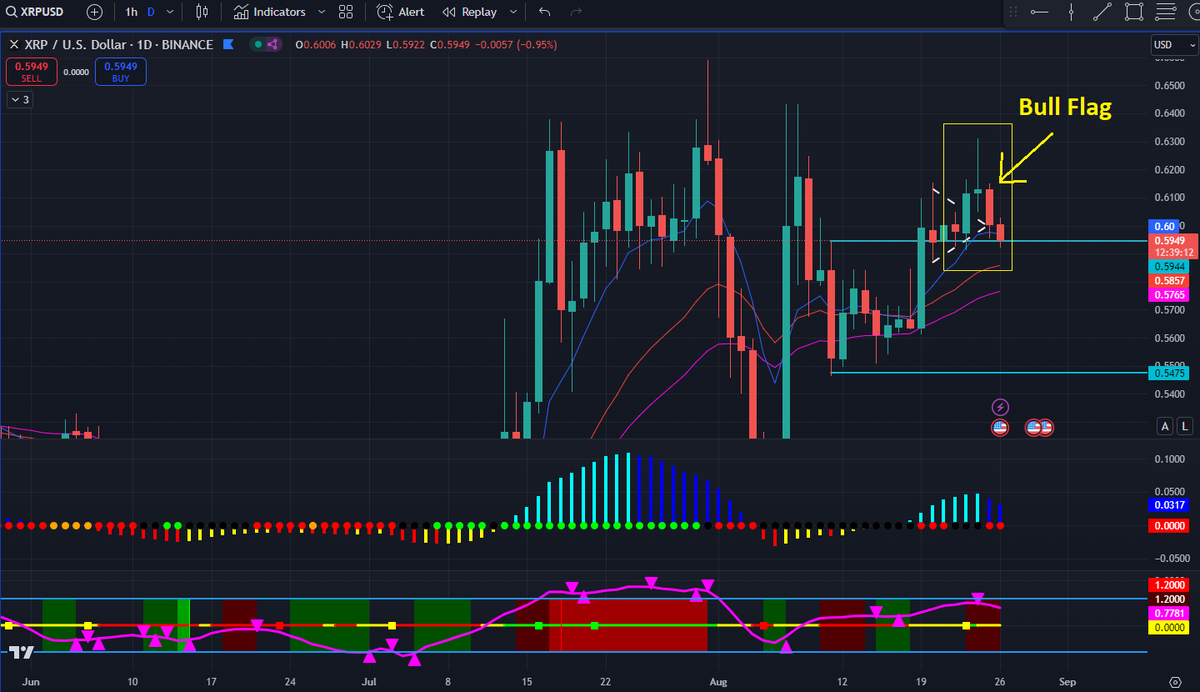Grab the drawing favorites toolbar drag handle
Viewport: 1200px width, 692px height.
click(x=1012, y=12)
